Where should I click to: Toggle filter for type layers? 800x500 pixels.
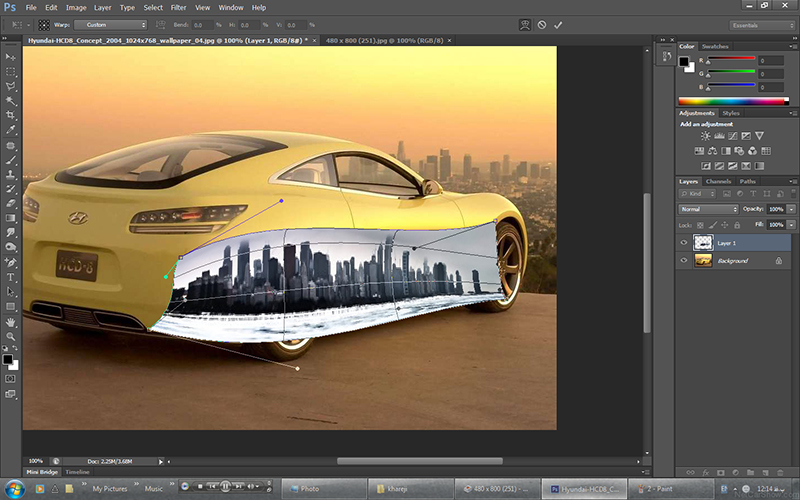tap(753, 194)
